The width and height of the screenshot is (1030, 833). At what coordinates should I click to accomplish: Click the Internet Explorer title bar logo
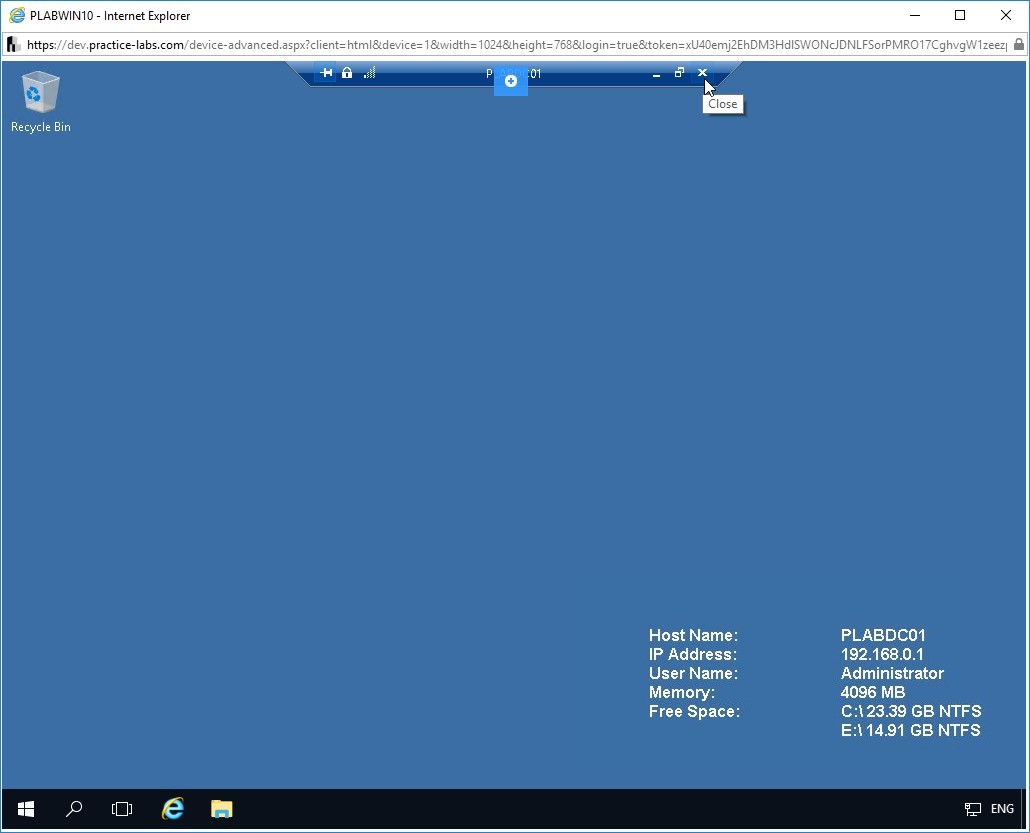(16, 15)
